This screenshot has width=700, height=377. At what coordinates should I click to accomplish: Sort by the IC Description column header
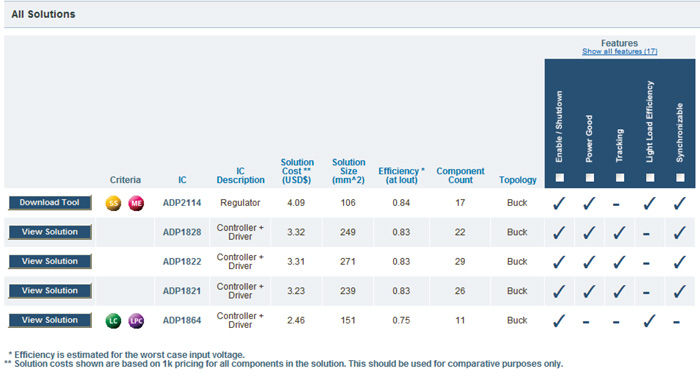point(240,176)
